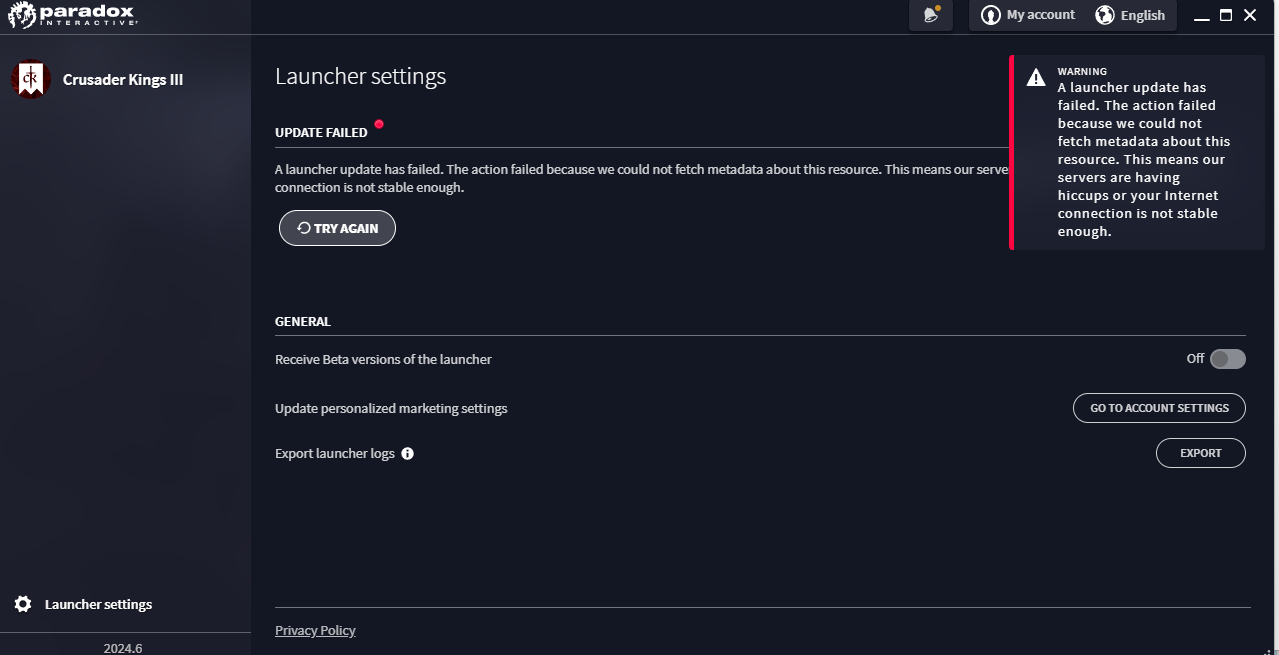Click the warning triangle in the alert panel

tap(1036, 77)
